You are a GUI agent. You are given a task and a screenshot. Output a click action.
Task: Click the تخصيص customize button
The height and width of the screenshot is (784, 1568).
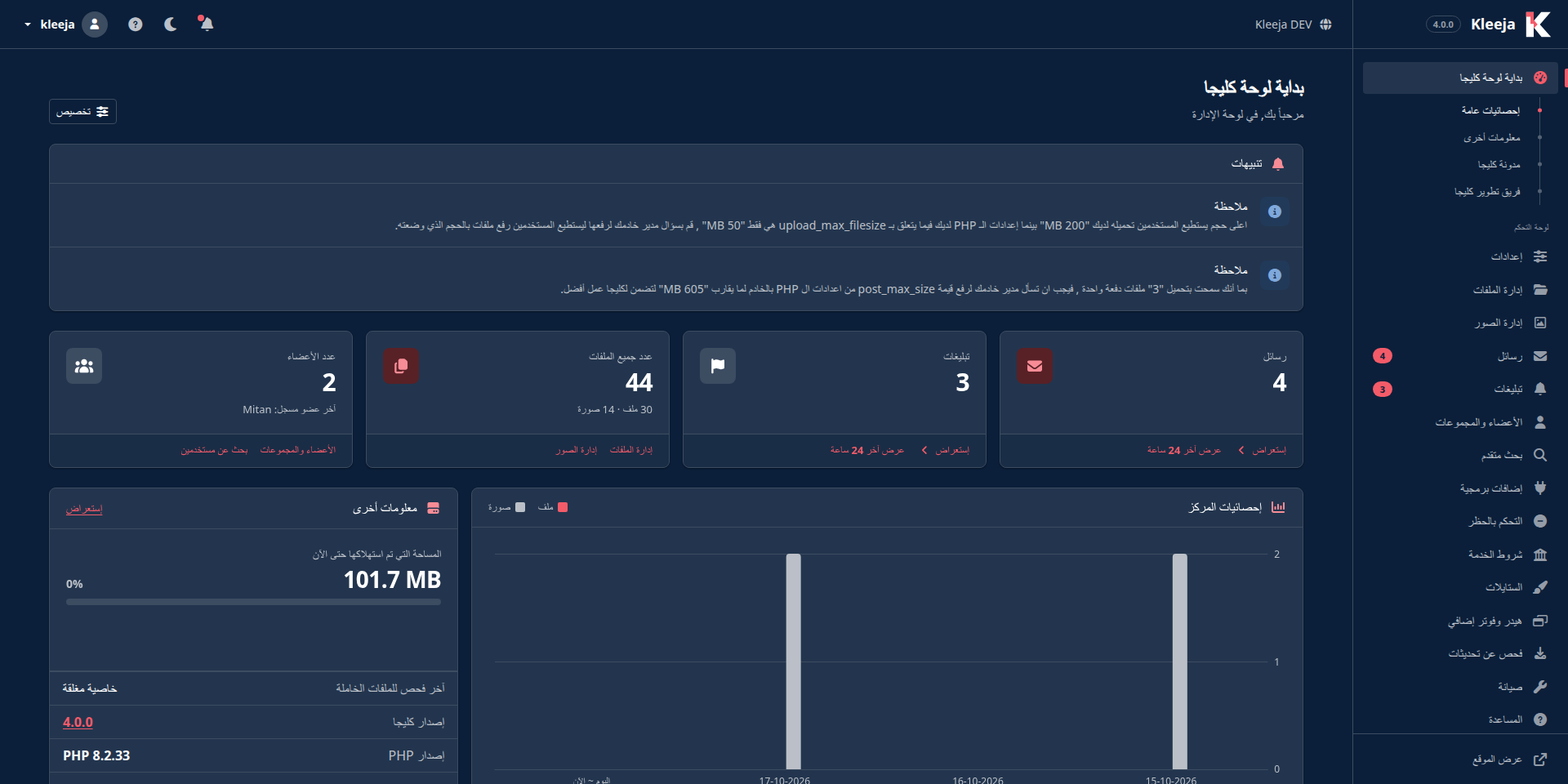[x=82, y=112]
